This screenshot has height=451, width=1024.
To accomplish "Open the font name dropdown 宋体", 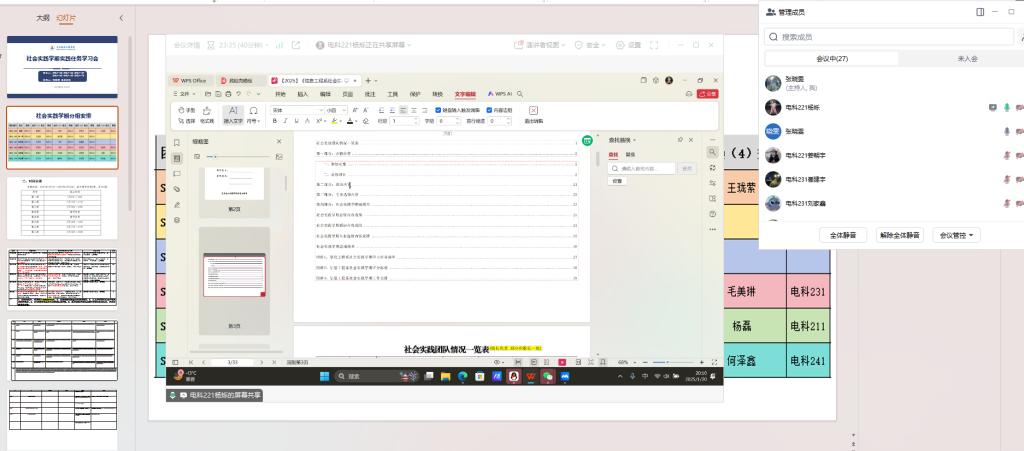I will tap(295, 110).
